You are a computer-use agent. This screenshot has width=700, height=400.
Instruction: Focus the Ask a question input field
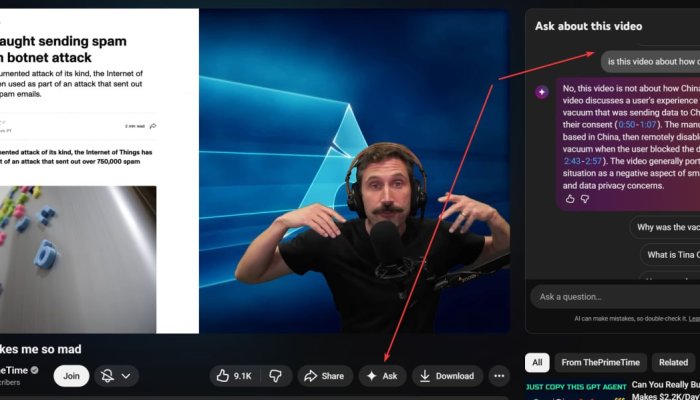pyautogui.click(x=615, y=297)
